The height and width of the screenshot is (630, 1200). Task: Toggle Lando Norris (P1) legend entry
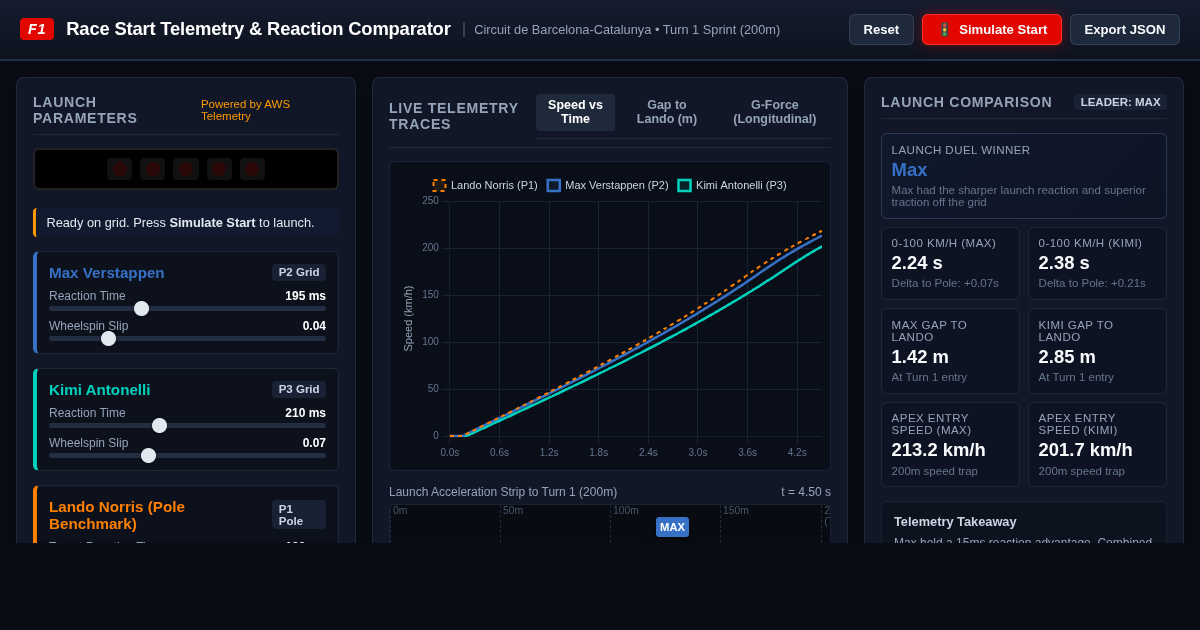click(485, 185)
